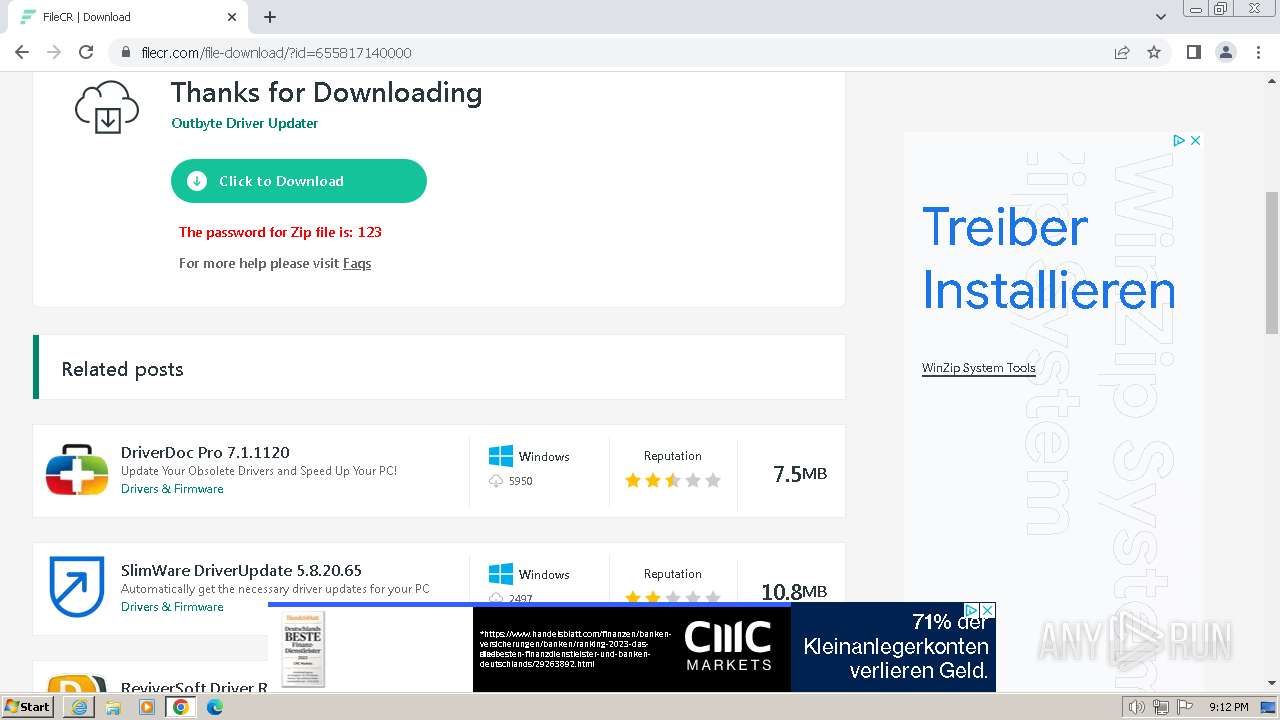The height and width of the screenshot is (720, 1280).
Task: Click the Windows logo in SlimWare row
Action: (501, 574)
